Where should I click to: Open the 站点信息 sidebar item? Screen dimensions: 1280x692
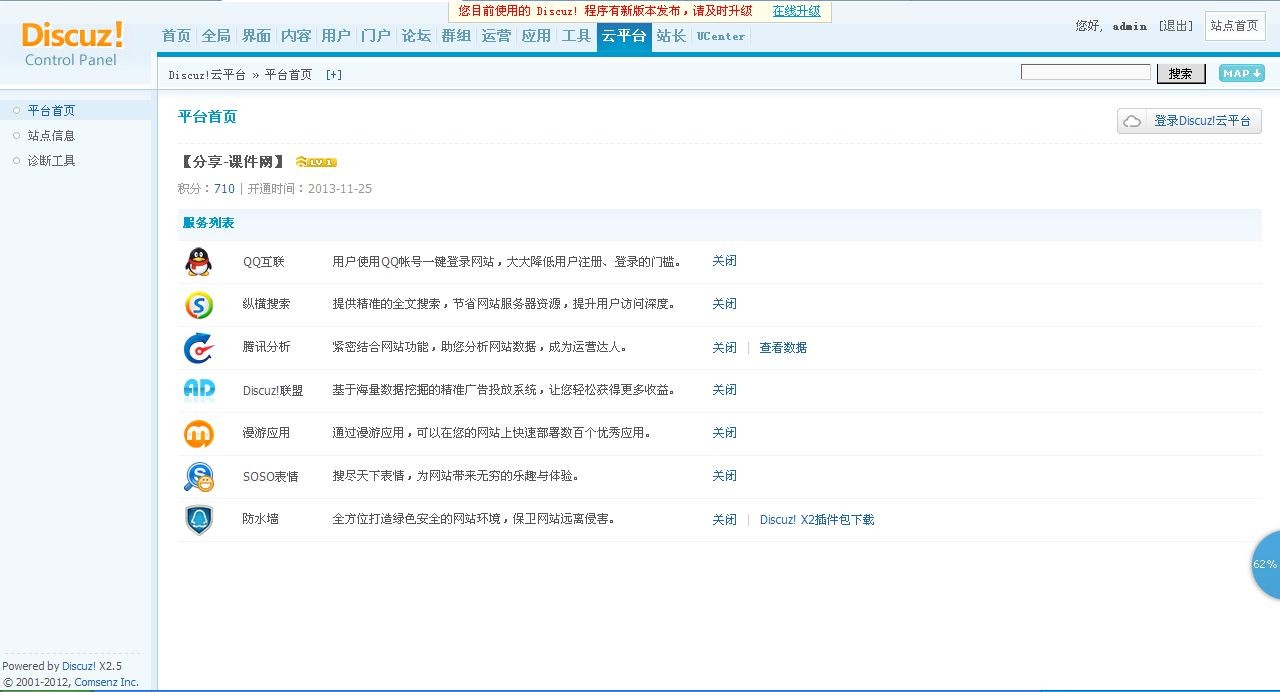[x=51, y=136]
